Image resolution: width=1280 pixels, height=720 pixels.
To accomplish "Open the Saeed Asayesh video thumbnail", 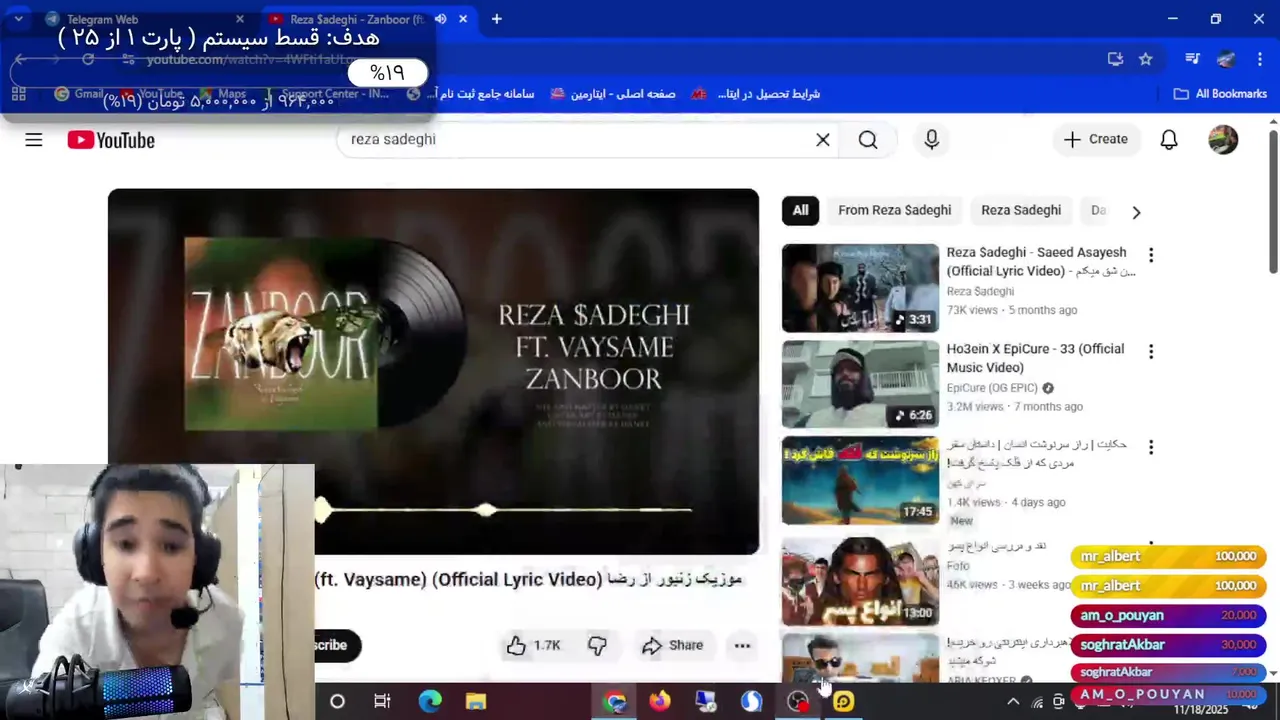I will (x=860, y=288).
